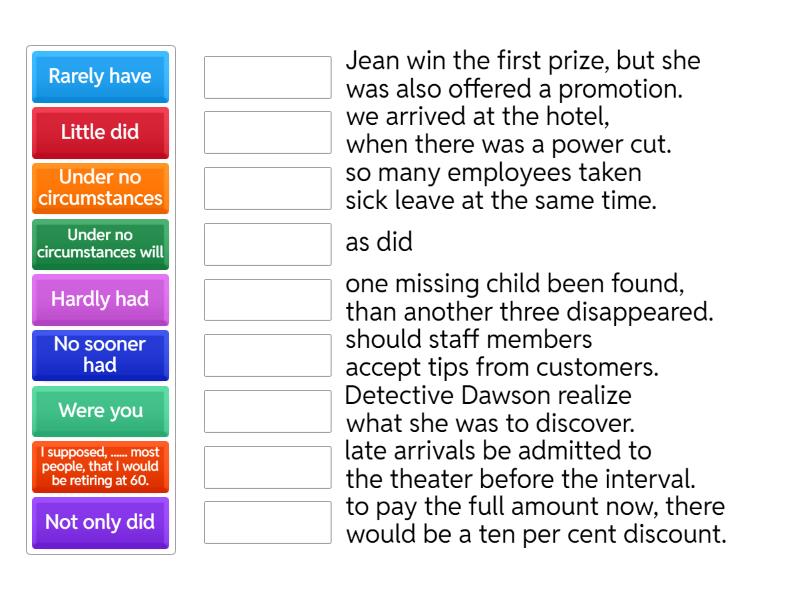Choose the pink 'Hardly had' tile
The image size is (800, 600).
coord(100,299)
